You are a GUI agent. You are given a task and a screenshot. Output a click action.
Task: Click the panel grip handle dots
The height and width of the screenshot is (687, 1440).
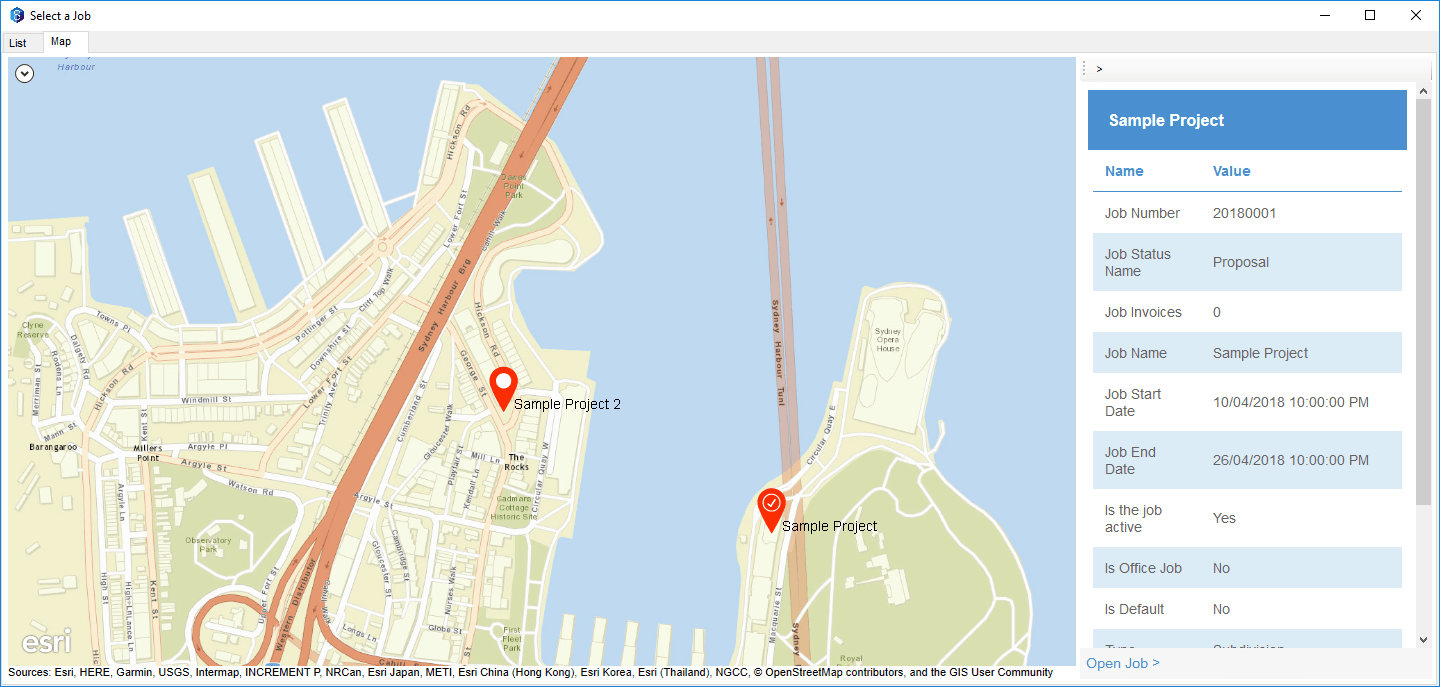coord(1084,69)
